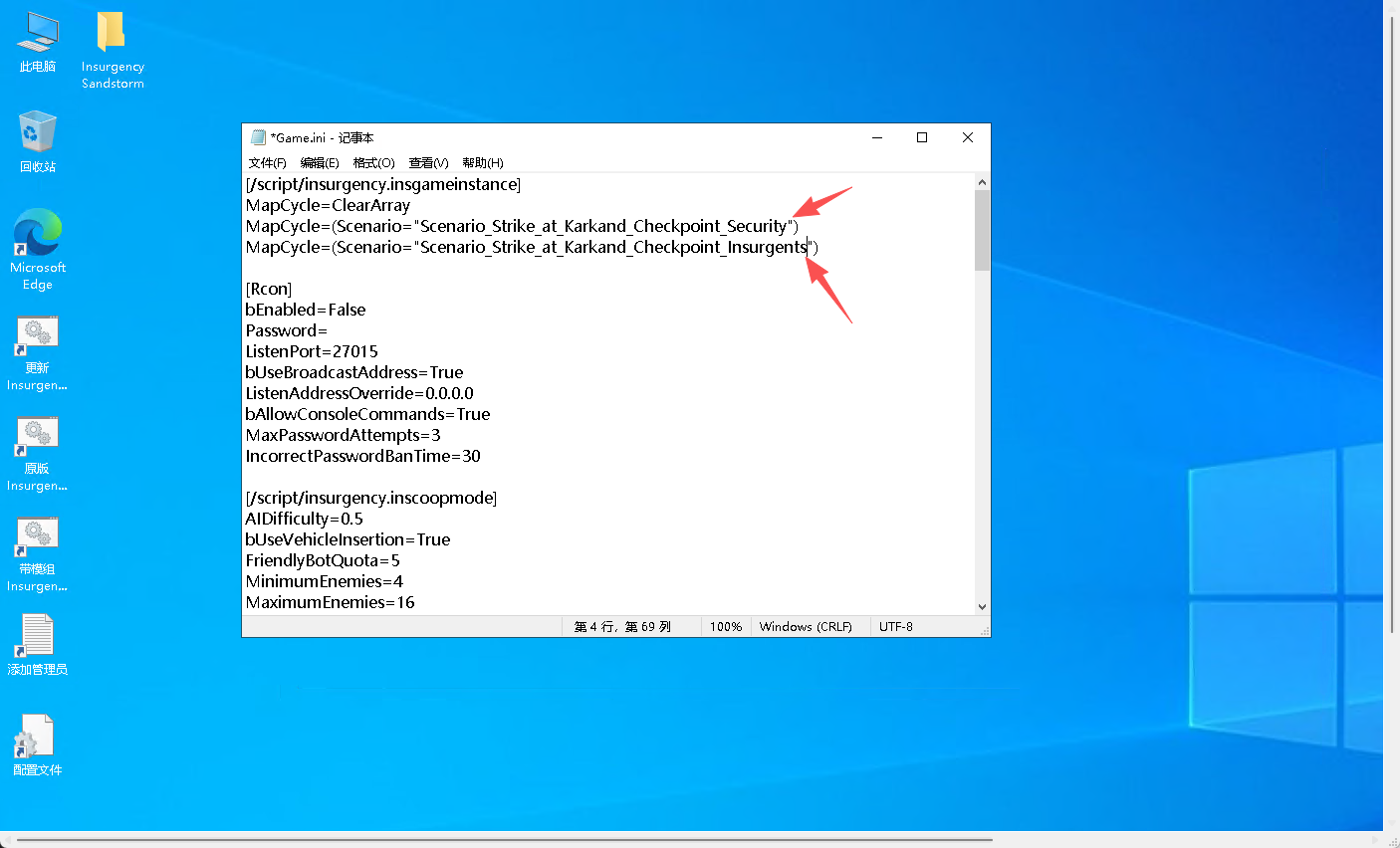
Task: Select the 配置文件 shortcut icon
Action: click(38, 745)
